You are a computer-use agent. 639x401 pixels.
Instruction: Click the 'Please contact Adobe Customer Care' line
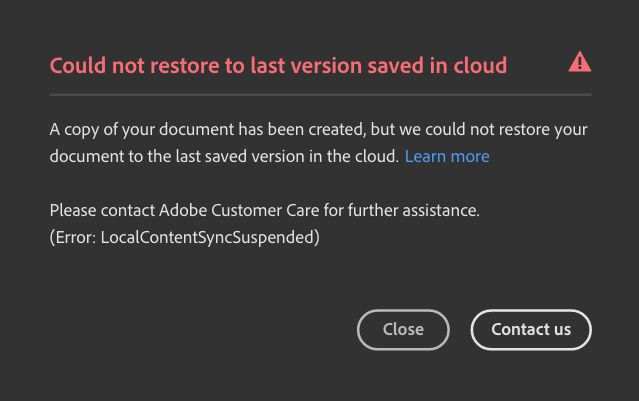click(264, 210)
